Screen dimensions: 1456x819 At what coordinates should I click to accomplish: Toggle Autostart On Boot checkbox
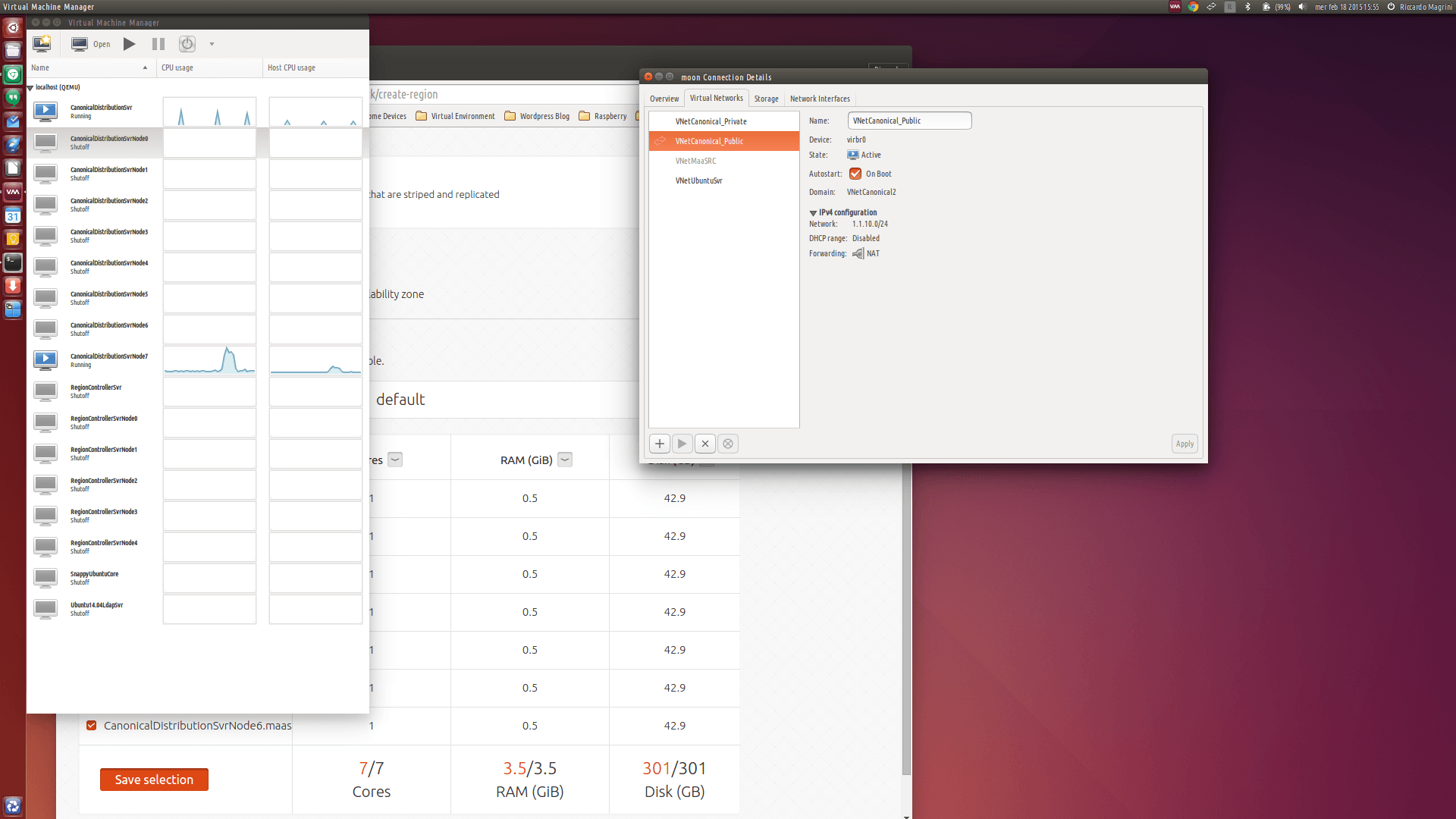[x=854, y=173]
